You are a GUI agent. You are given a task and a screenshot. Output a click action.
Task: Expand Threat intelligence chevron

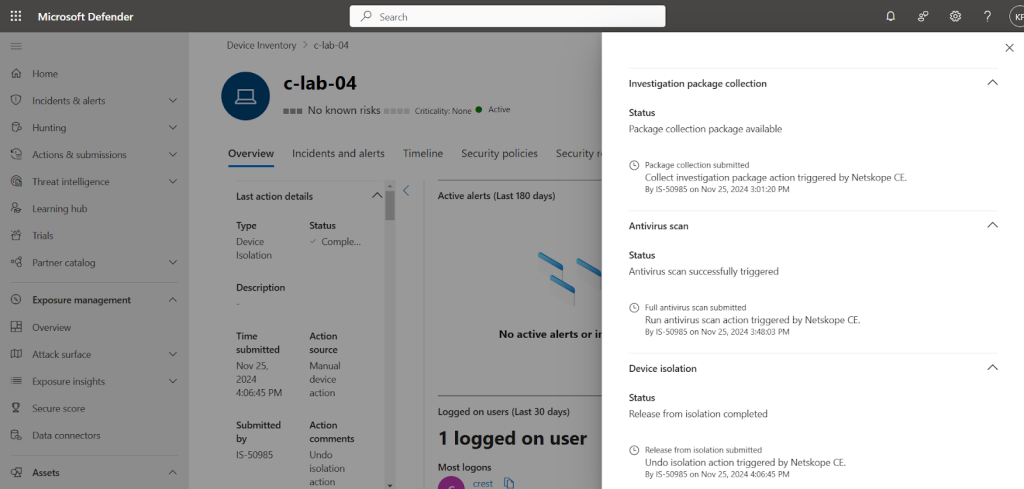172,181
